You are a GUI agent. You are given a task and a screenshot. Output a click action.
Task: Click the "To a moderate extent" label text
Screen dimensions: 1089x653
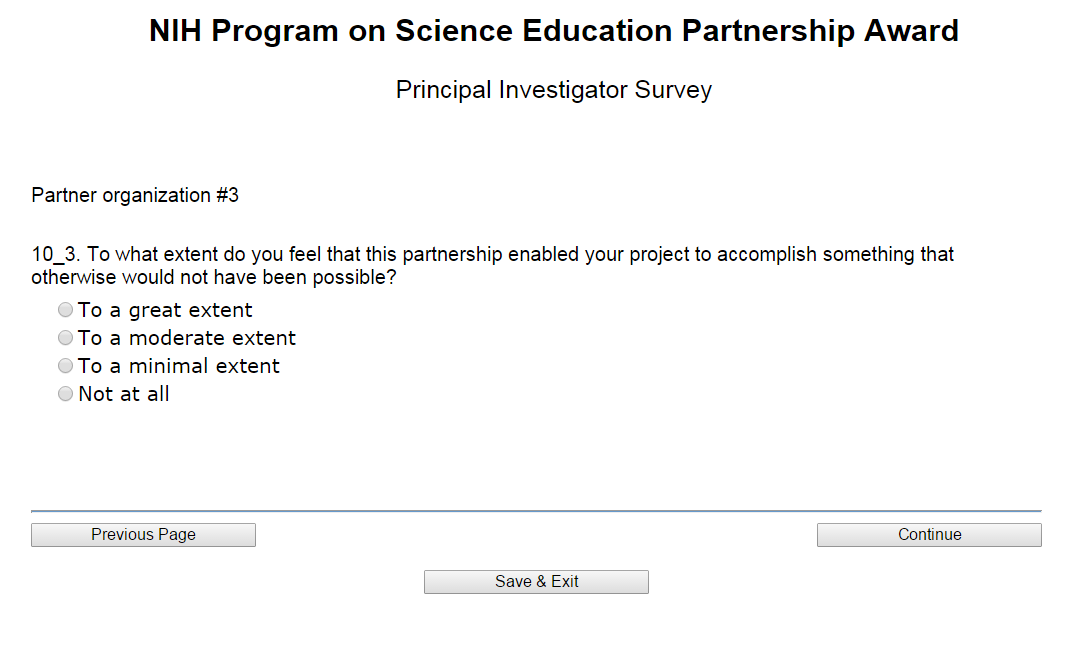pyautogui.click(x=187, y=338)
